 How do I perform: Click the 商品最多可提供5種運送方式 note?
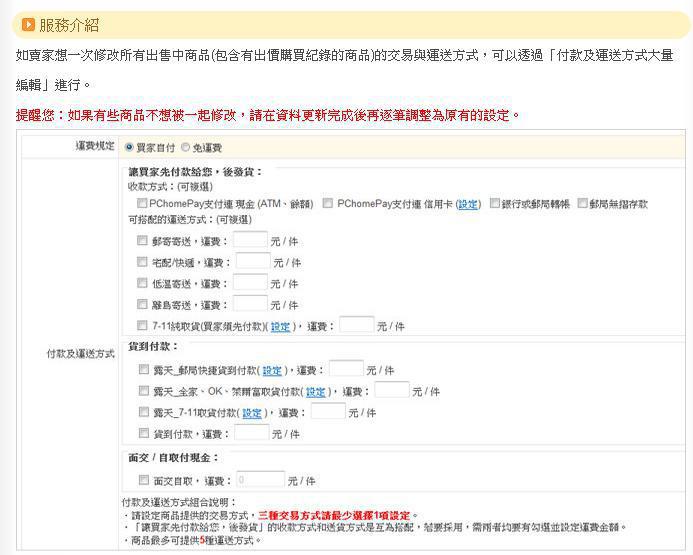point(196,540)
